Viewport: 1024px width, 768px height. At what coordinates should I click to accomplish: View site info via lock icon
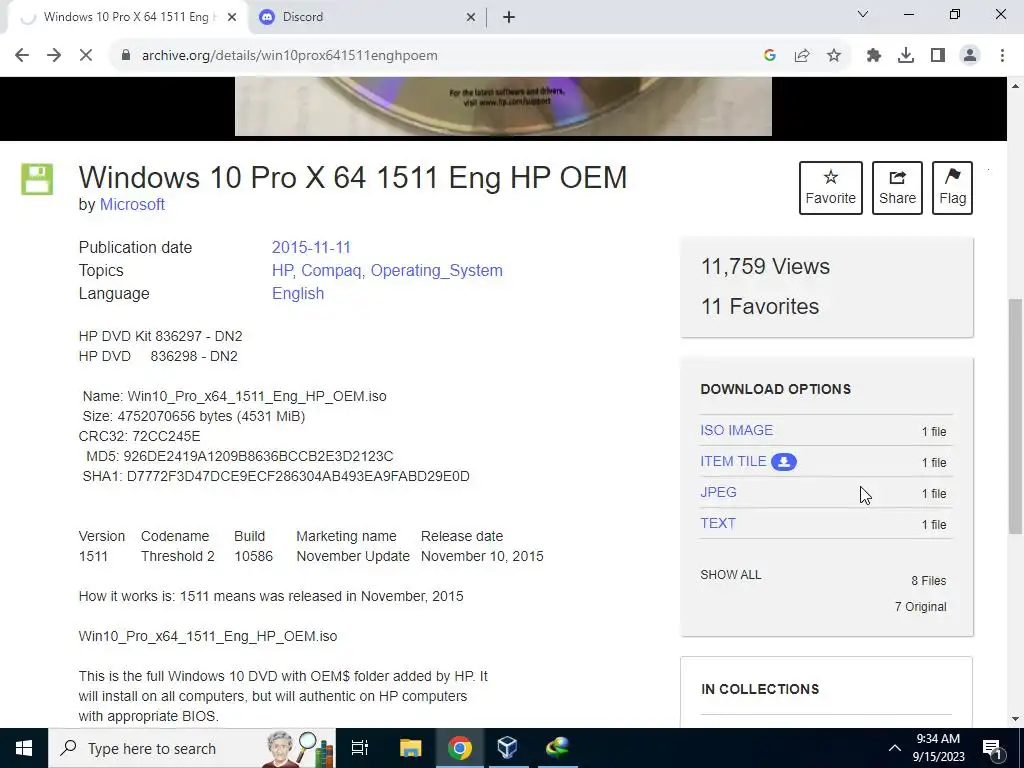click(x=125, y=56)
